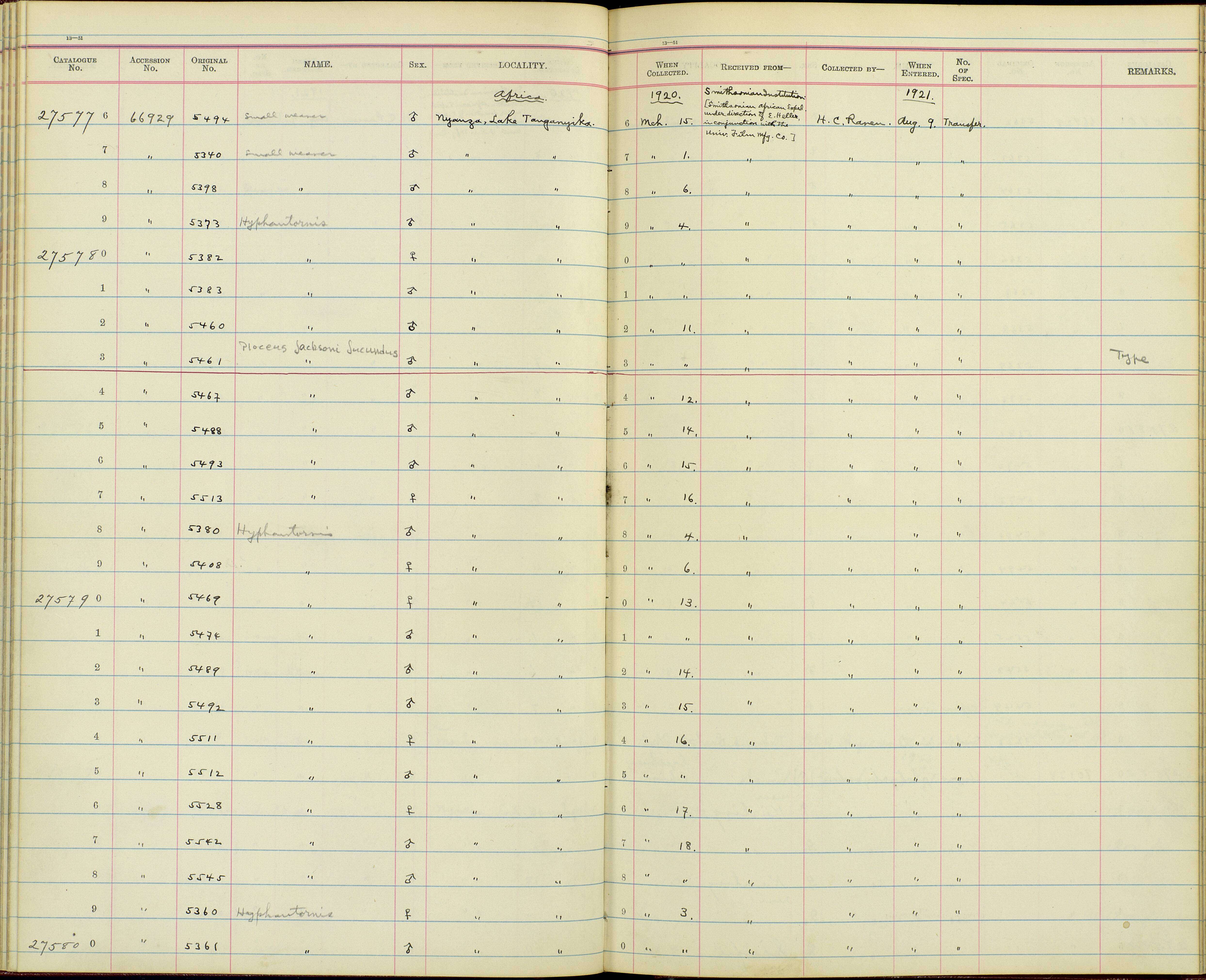Select the 'REMARKS.' column header

[x=1152, y=72]
